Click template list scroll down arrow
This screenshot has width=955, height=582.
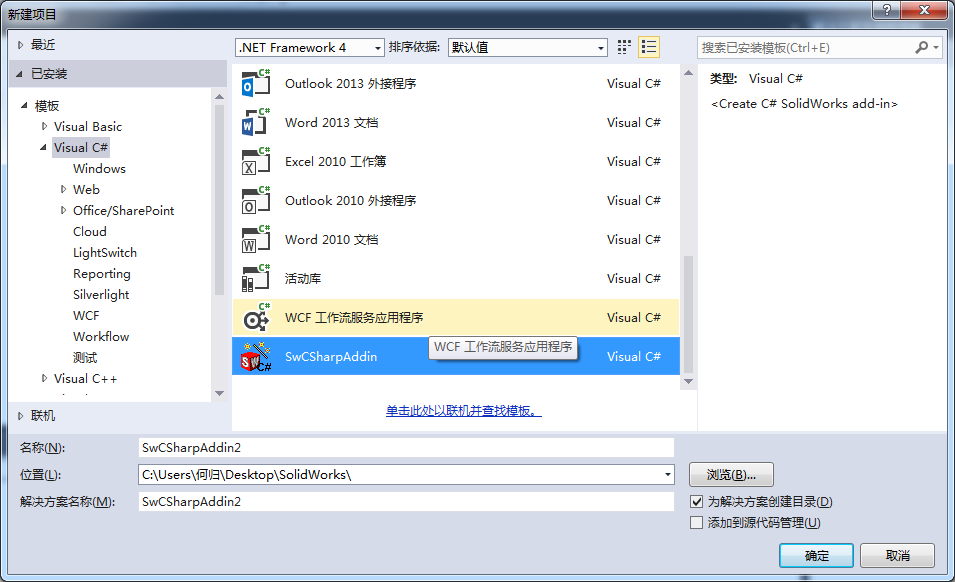[x=688, y=381]
